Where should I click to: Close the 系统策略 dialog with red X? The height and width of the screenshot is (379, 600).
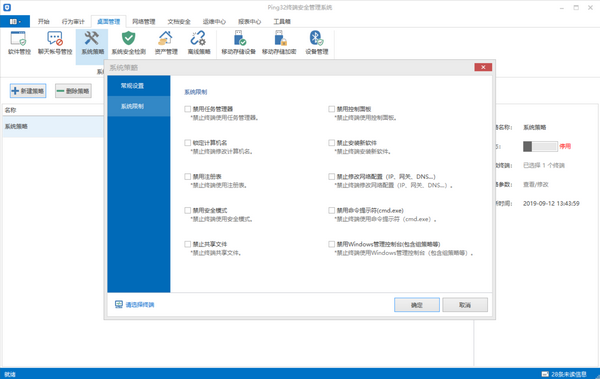(x=483, y=67)
